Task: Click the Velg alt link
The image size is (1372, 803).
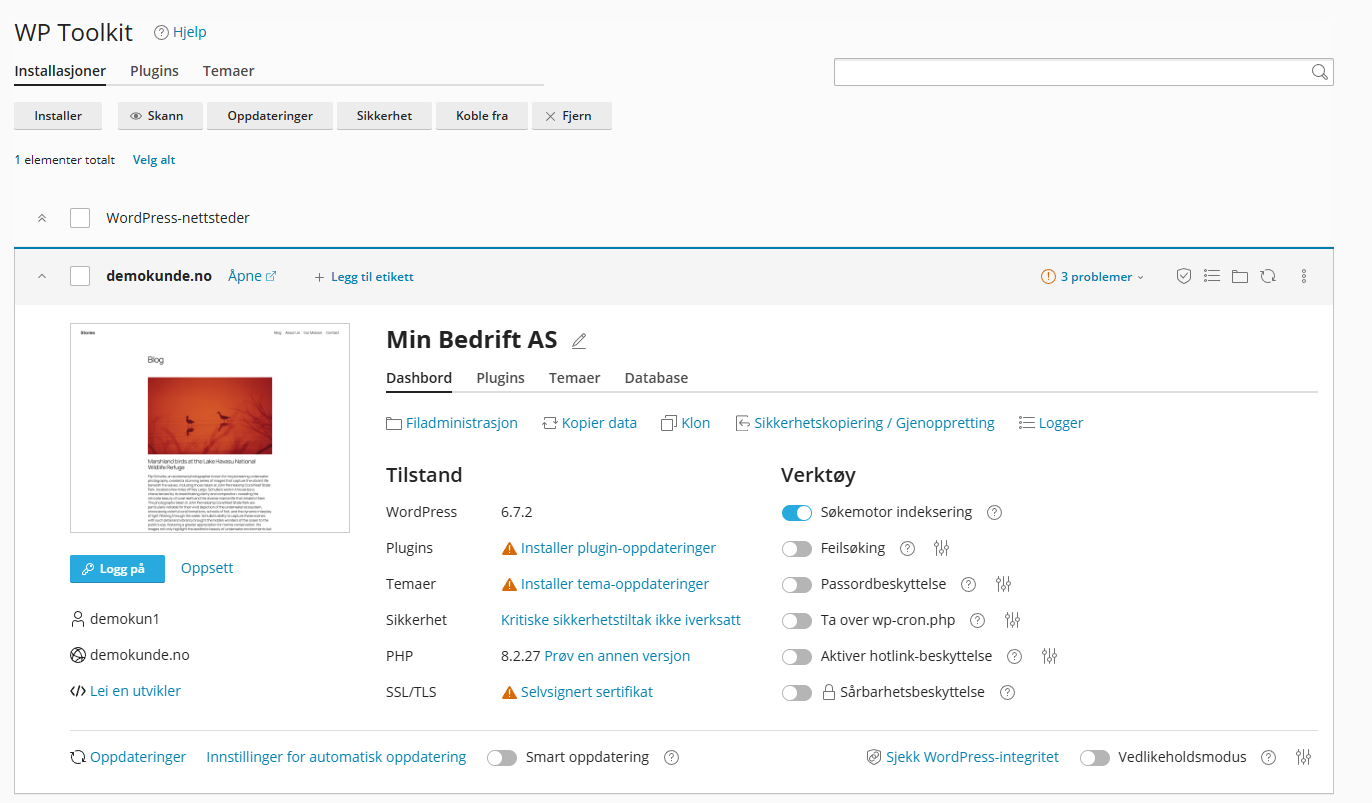Action: coord(154,160)
